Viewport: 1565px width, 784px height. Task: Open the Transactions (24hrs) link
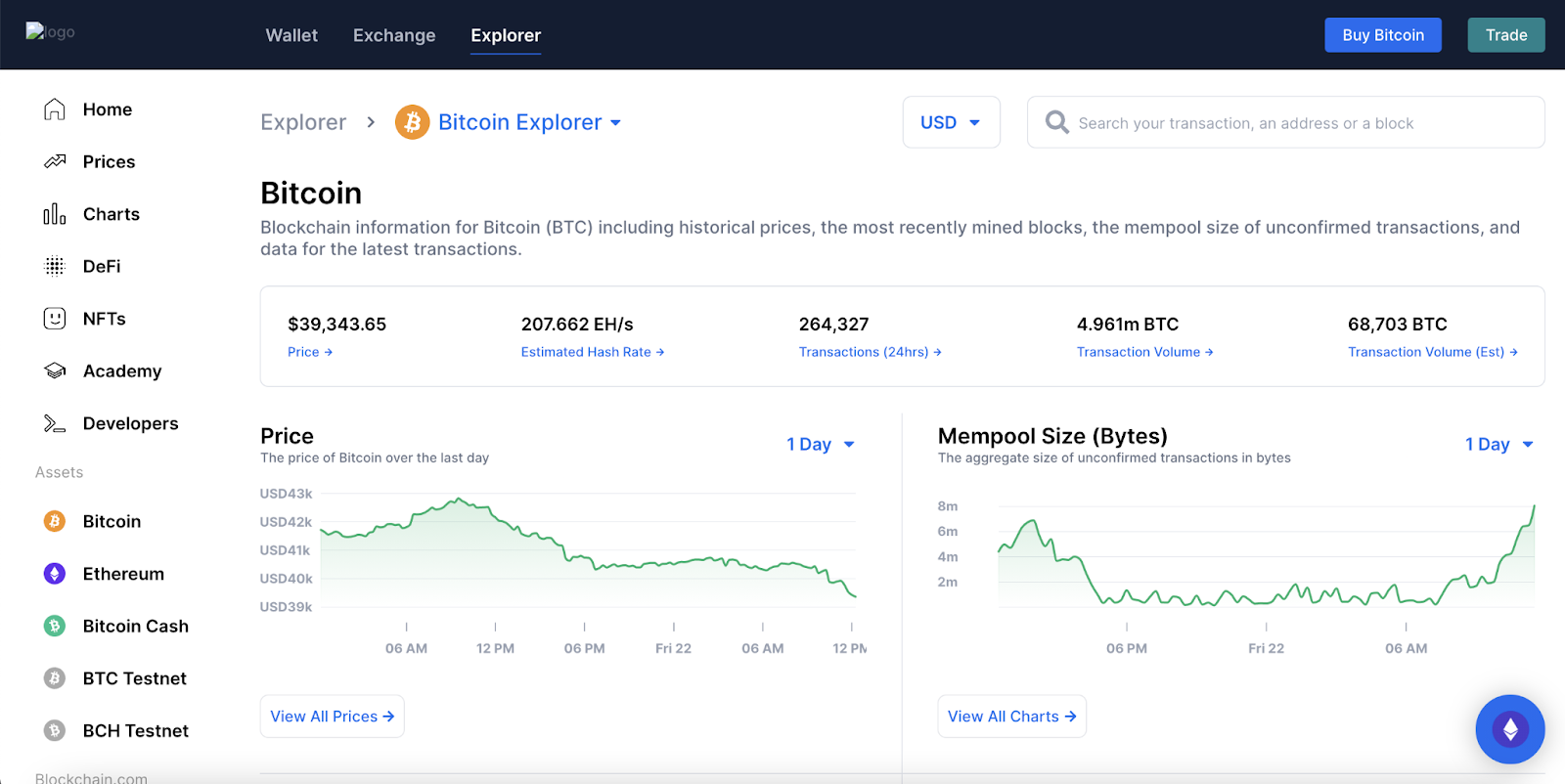tap(871, 352)
